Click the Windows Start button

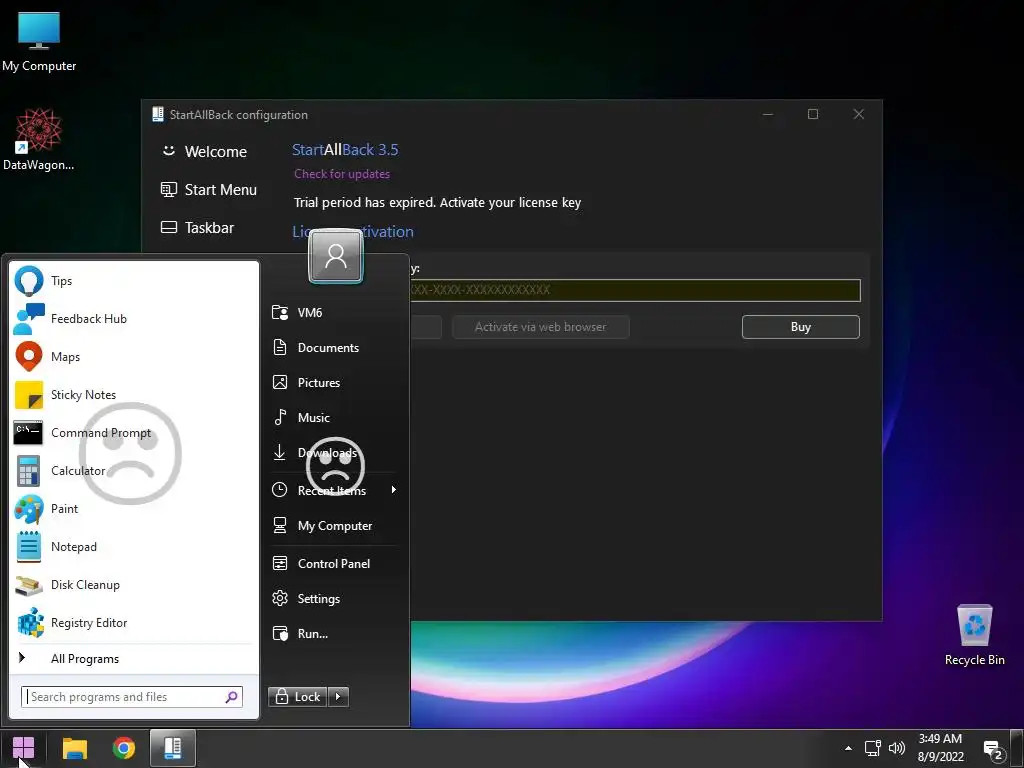[24, 748]
